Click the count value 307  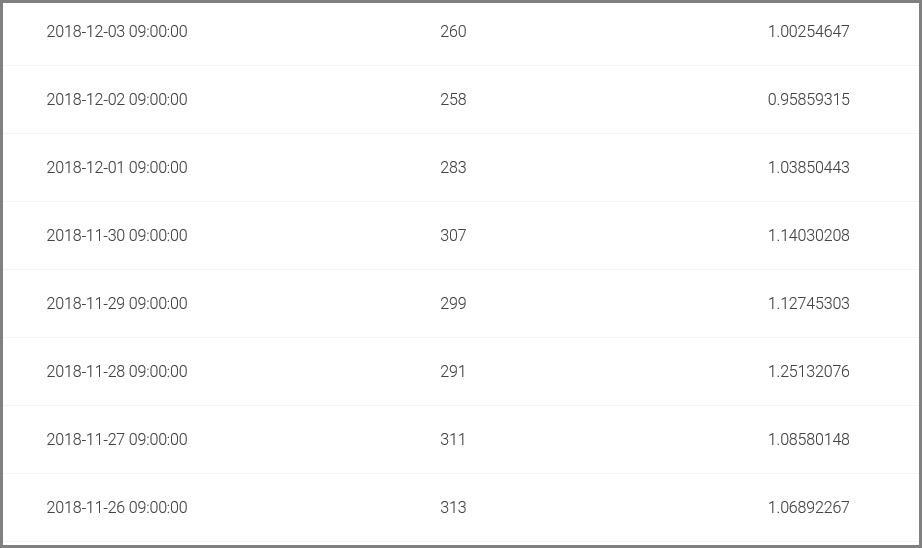[x=453, y=236]
